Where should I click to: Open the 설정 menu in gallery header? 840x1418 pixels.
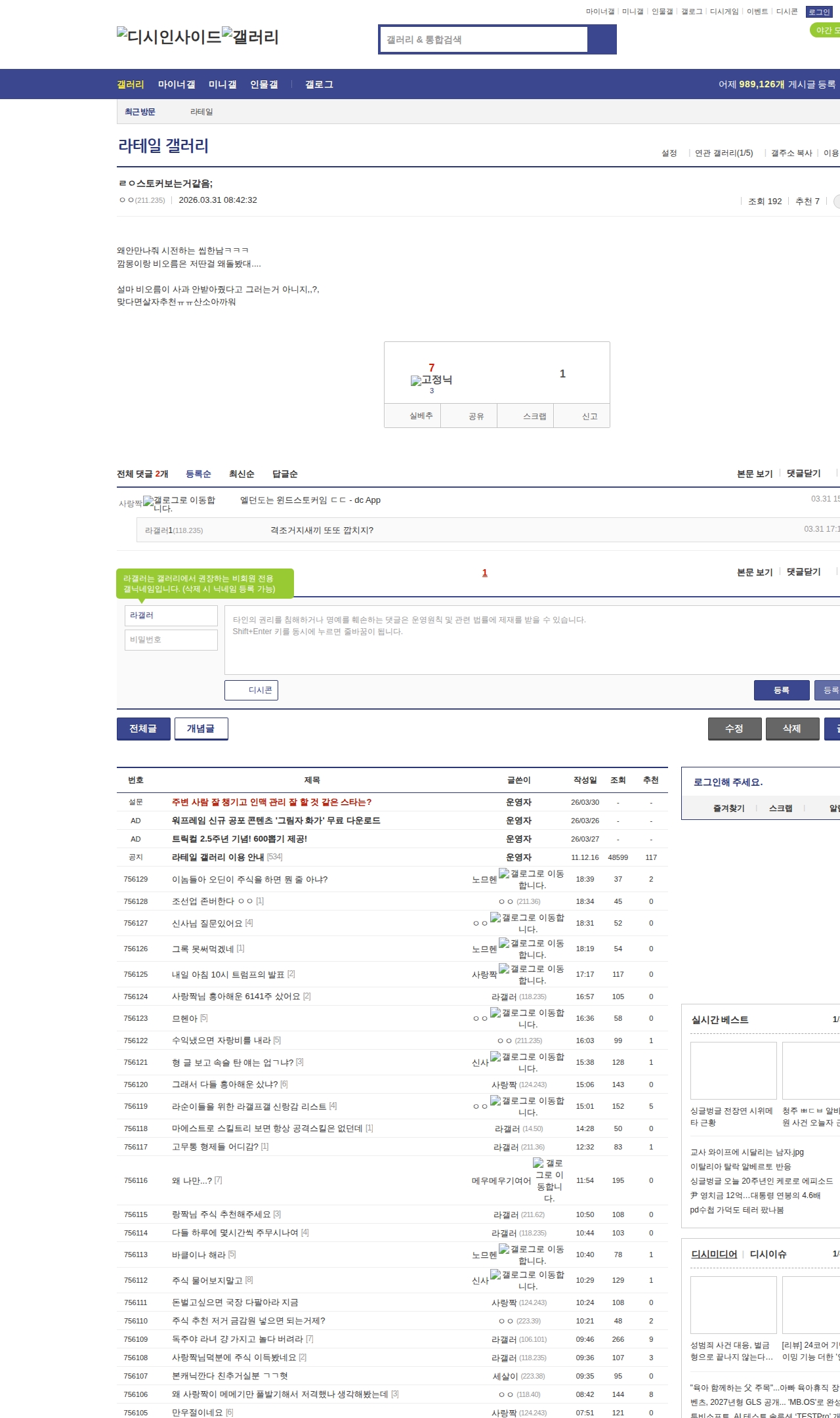[669, 153]
